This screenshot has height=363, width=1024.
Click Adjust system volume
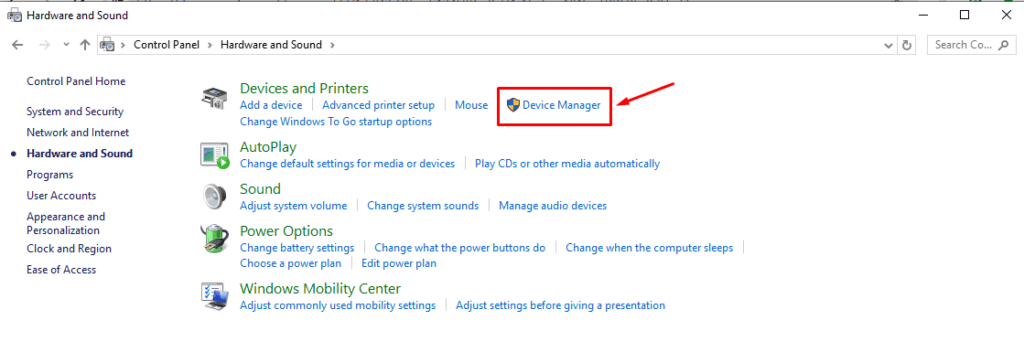point(293,206)
